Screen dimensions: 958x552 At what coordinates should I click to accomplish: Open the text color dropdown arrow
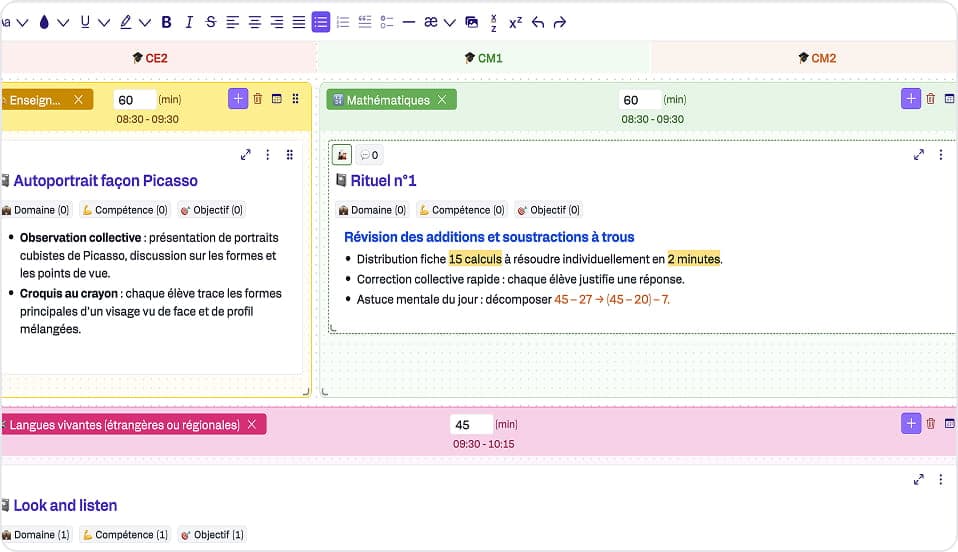point(63,22)
